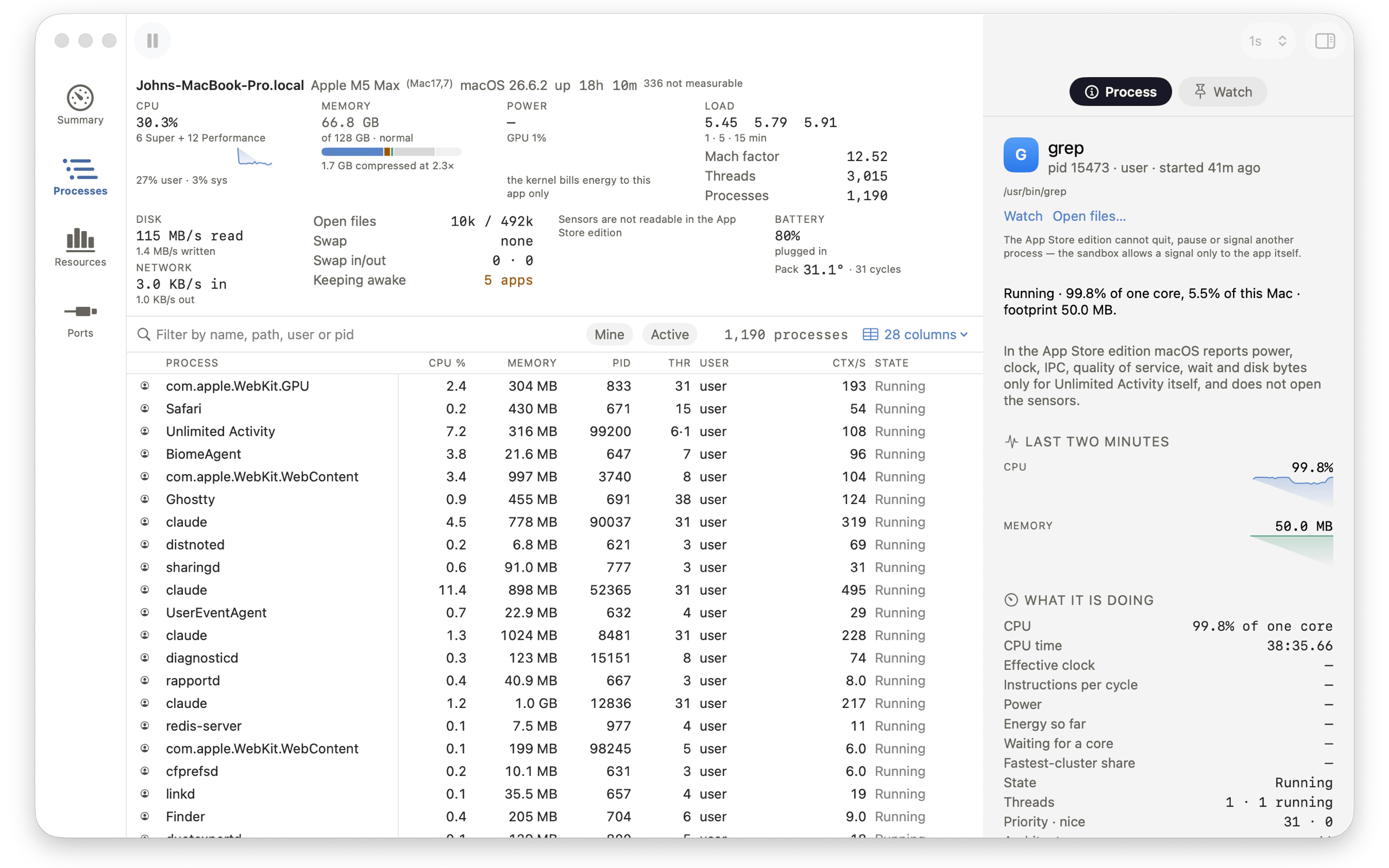
Task: Select the claude process with PID 8481
Action: pyautogui.click(x=555, y=635)
